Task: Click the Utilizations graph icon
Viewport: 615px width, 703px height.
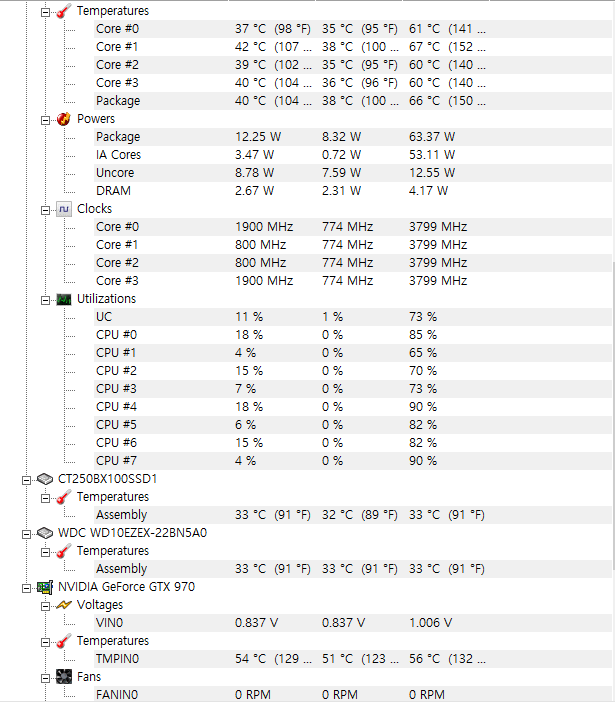Action: pos(63,299)
